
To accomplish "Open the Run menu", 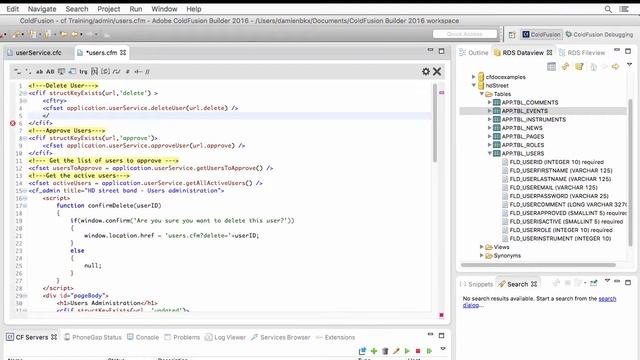I will (136, 9).
